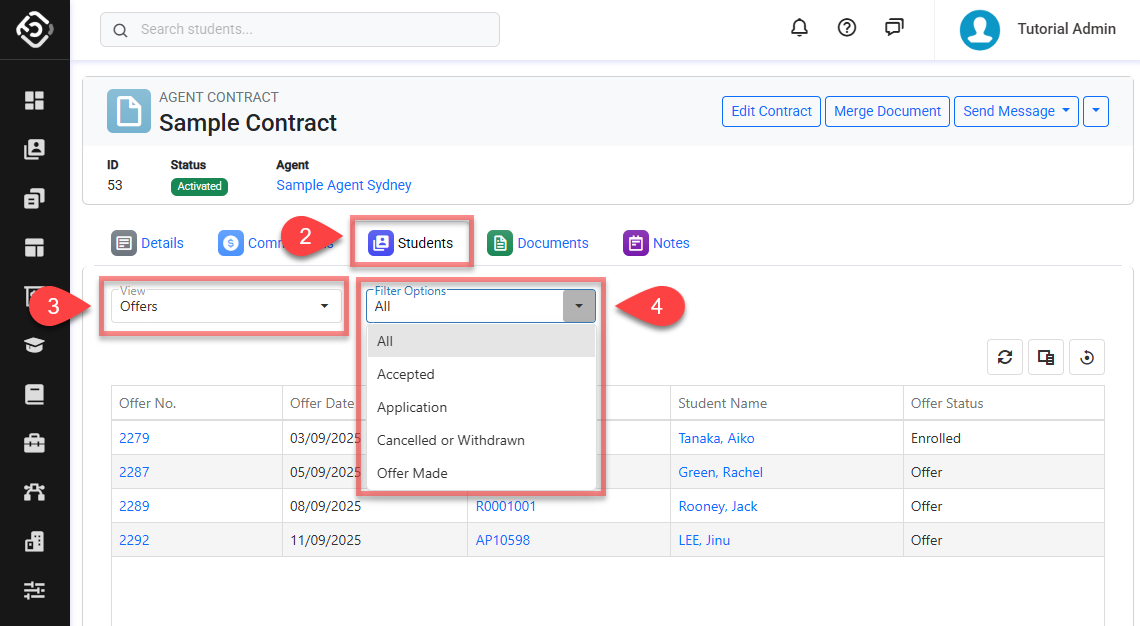Click the graduation cap sidebar icon
The width and height of the screenshot is (1140, 626).
tap(35, 345)
